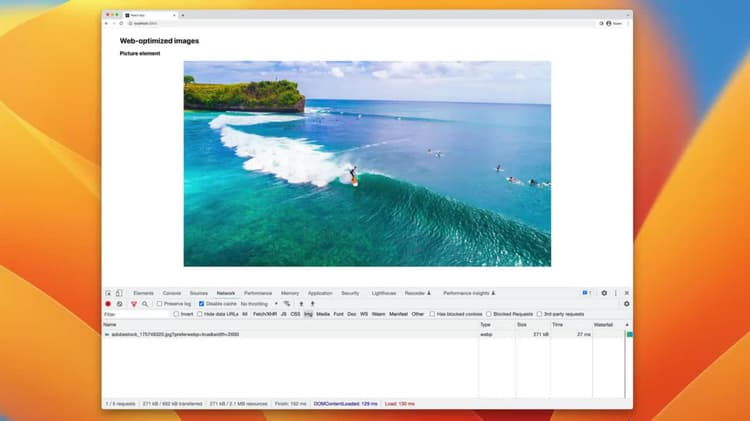Image resolution: width=750 pixels, height=421 pixels.
Task: Filter requests by CSS
Action: click(x=295, y=314)
